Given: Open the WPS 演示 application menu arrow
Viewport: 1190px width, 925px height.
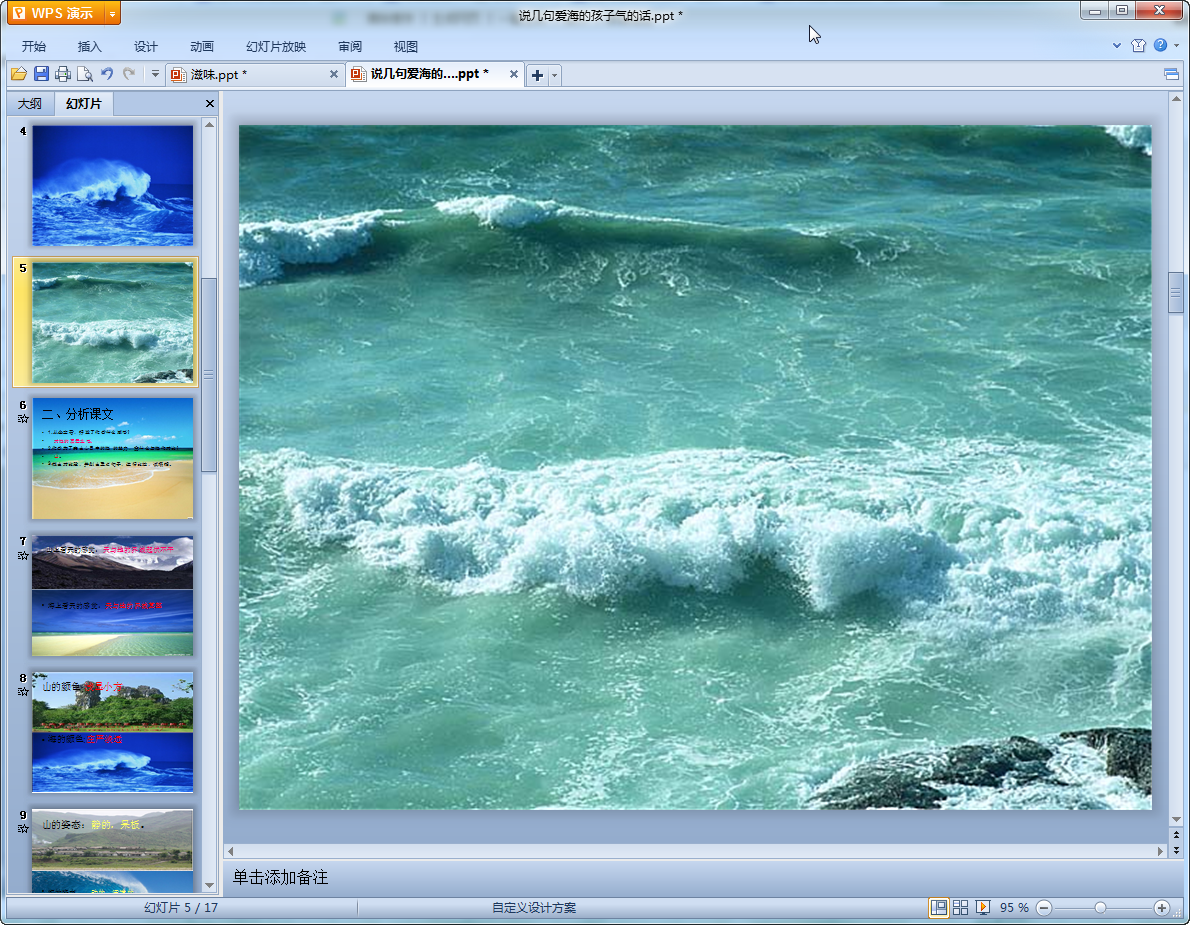Looking at the screenshot, I should click(x=111, y=13).
